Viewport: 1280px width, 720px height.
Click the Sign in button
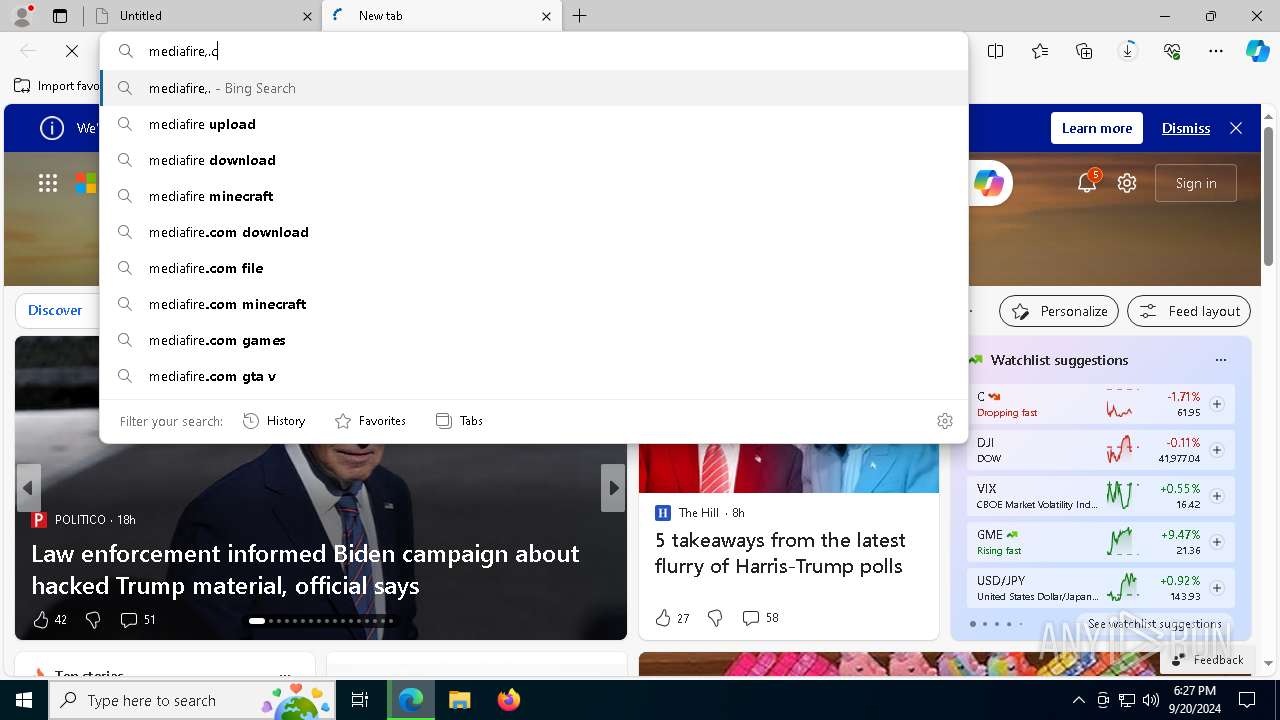[x=1196, y=183]
